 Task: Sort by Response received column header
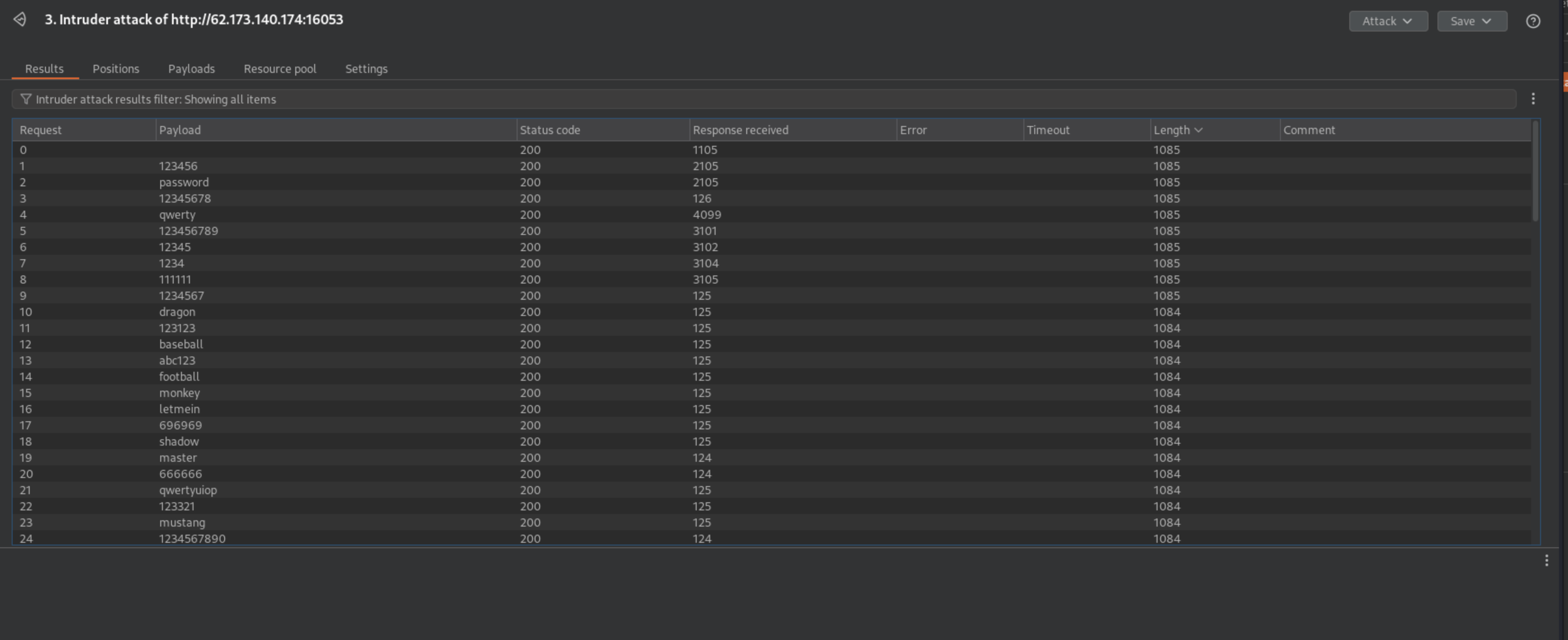pos(740,130)
